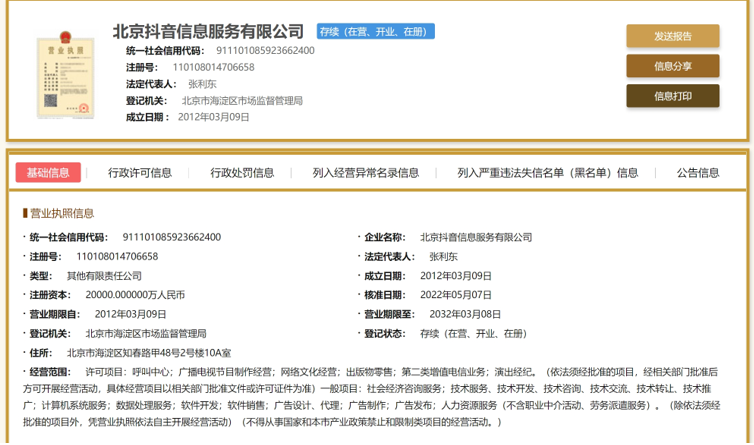The image size is (754, 445).
Task: Click the license section credit code value
Action: 172,237
